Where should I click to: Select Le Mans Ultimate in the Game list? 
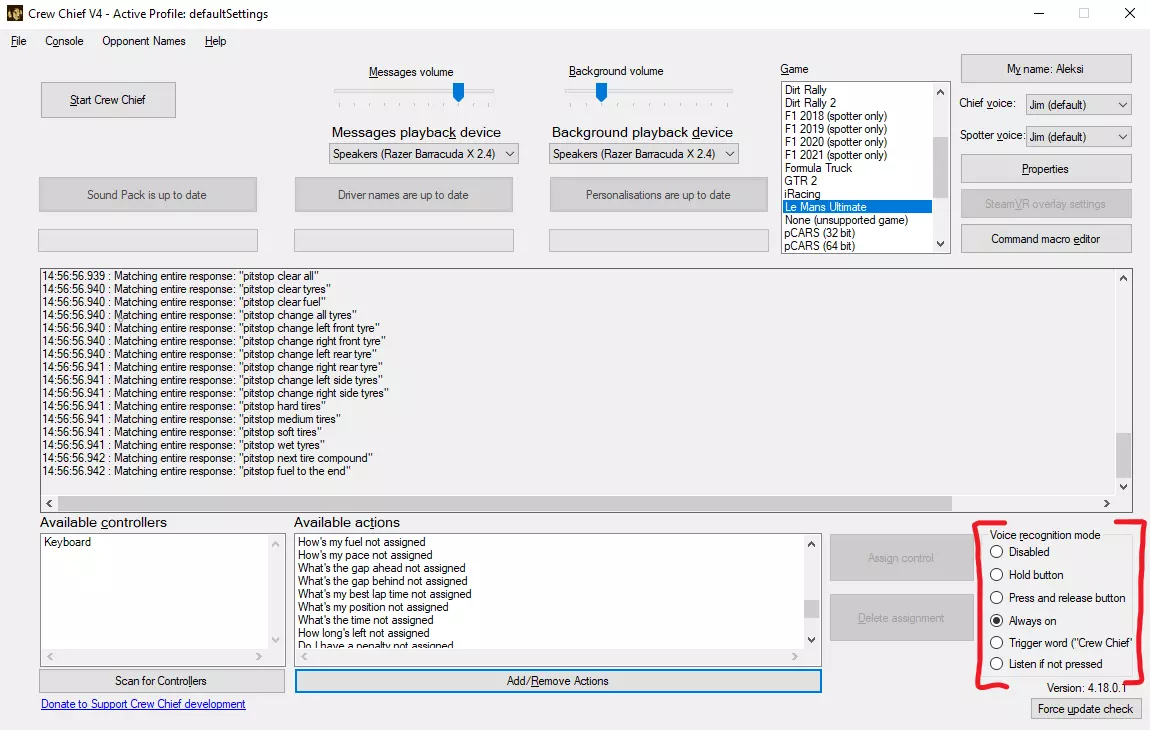coord(857,207)
